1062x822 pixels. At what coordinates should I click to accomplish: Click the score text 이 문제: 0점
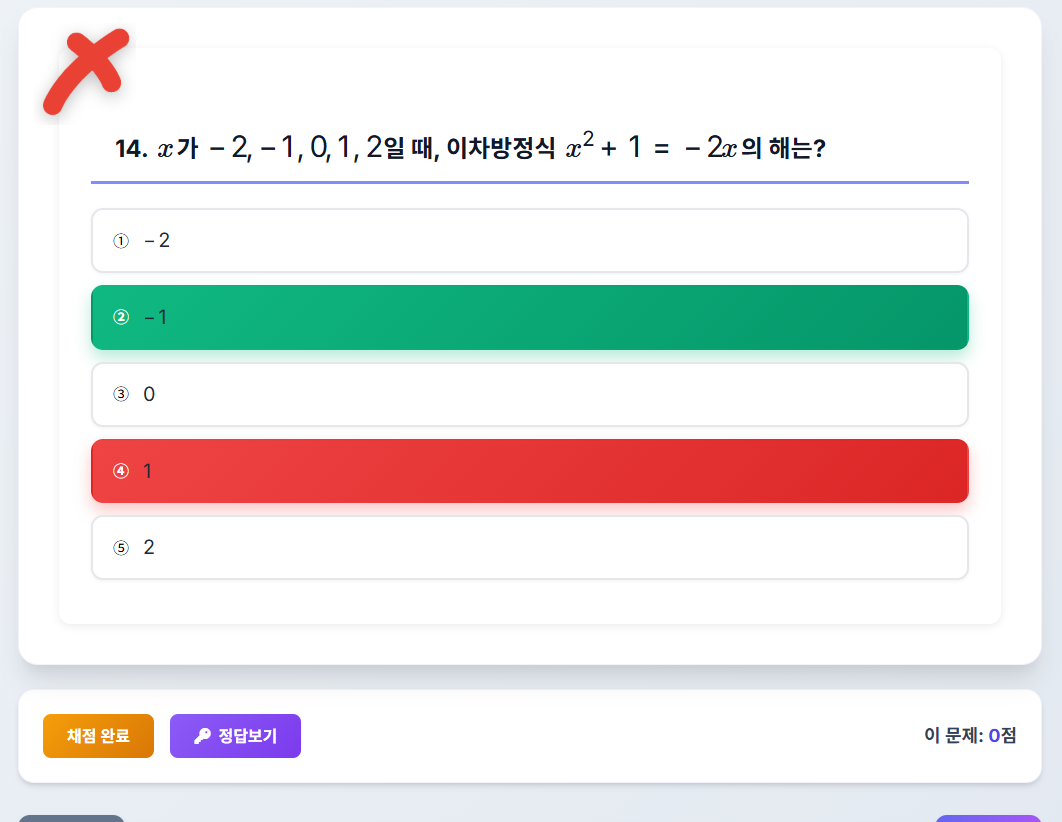(x=971, y=735)
